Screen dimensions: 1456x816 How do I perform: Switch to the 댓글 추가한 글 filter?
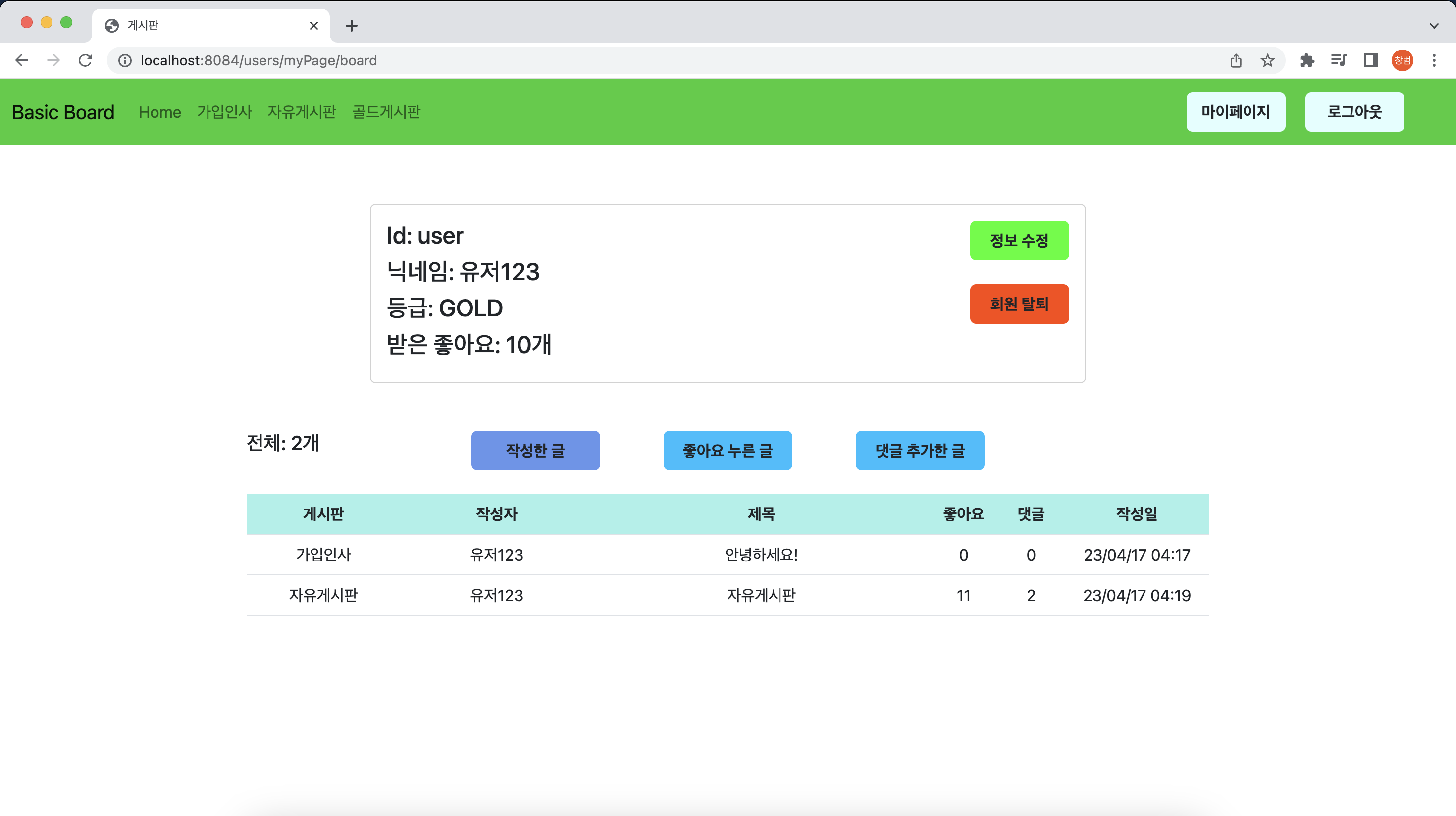click(920, 451)
